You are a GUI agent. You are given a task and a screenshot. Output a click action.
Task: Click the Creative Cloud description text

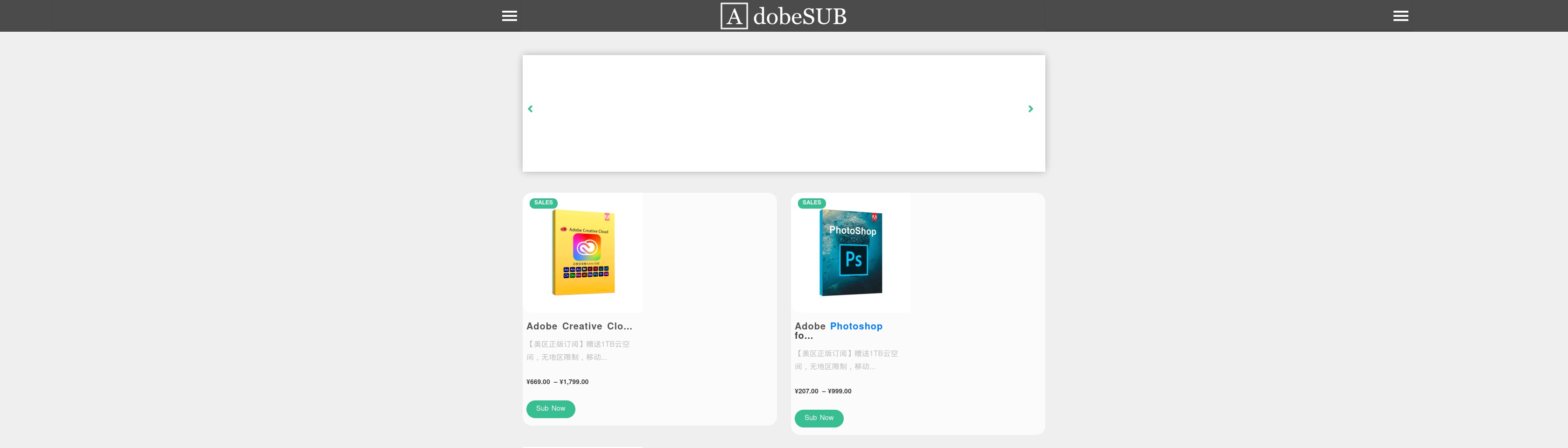578,350
